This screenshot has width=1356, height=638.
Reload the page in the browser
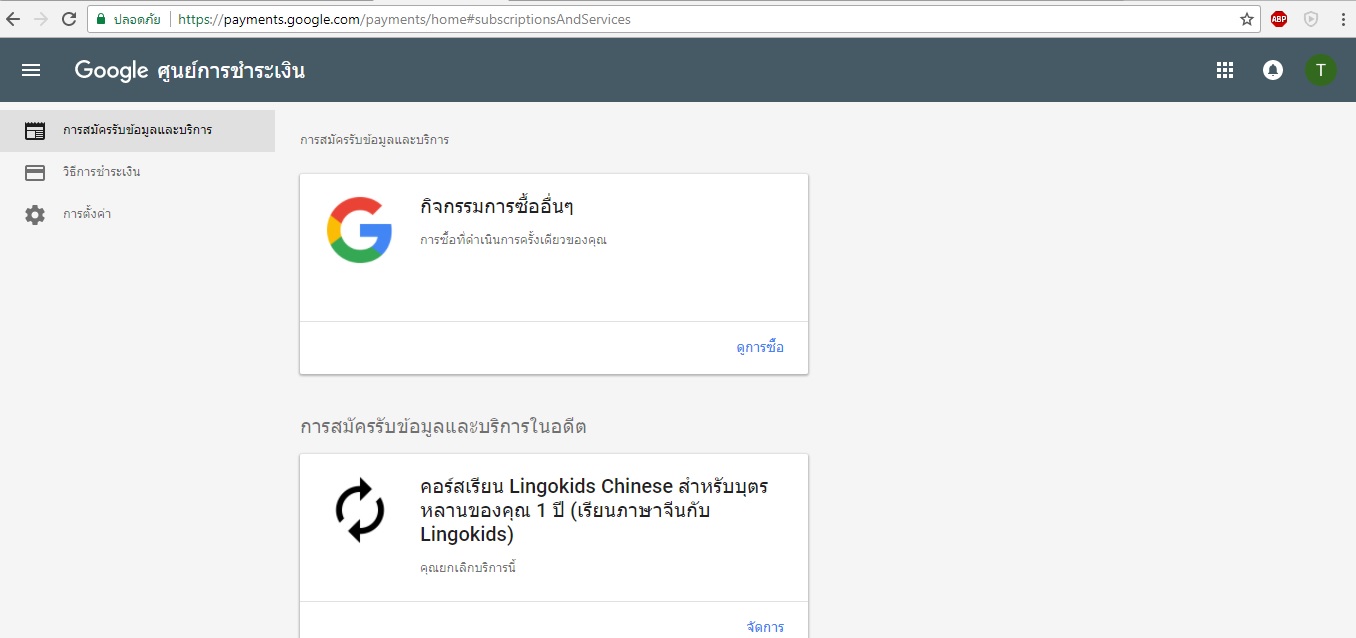(69, 19)
